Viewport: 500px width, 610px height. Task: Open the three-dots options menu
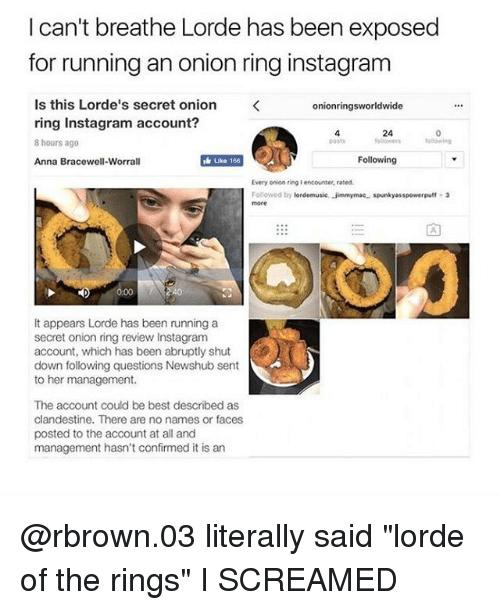pyautogui.click(x=458, y=105)
